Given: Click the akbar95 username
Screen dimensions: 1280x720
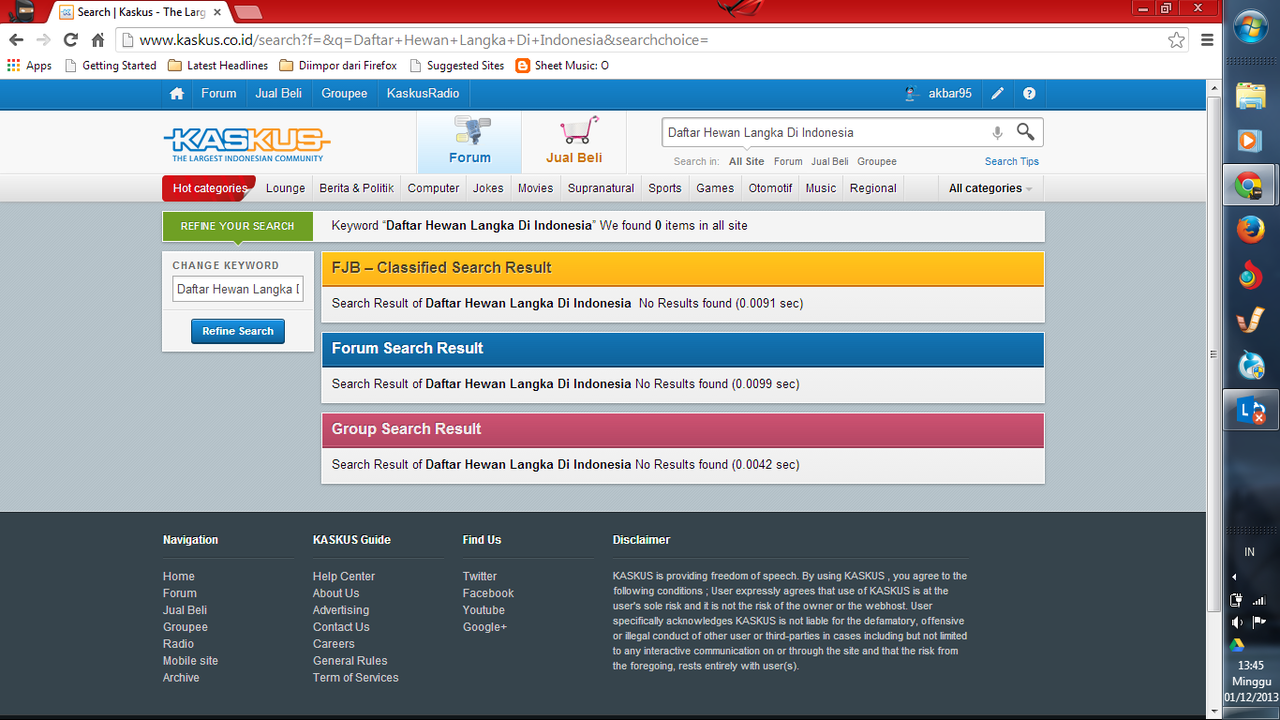Looking at the screenshot, I should 950,94.
